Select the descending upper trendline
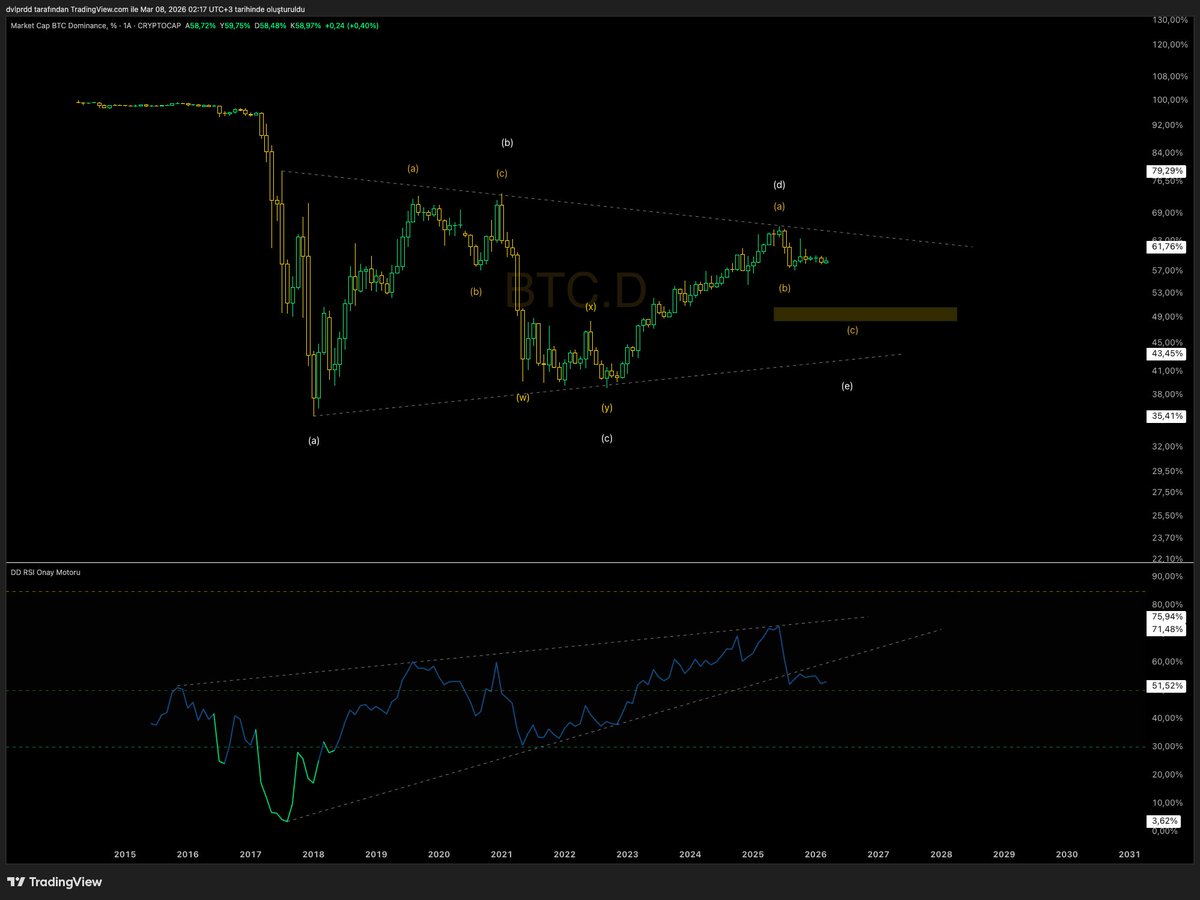 (600, 207)
